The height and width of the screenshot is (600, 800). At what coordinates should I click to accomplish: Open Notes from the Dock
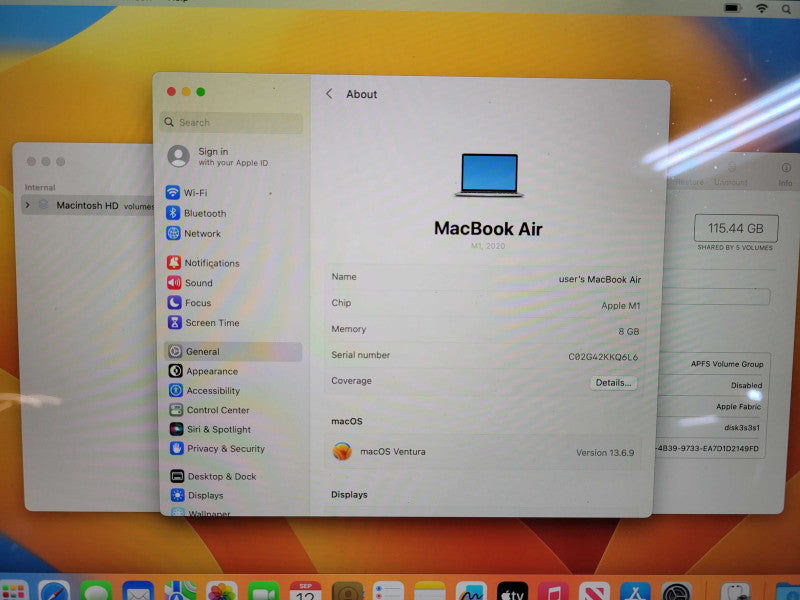[x=430, y=592]
